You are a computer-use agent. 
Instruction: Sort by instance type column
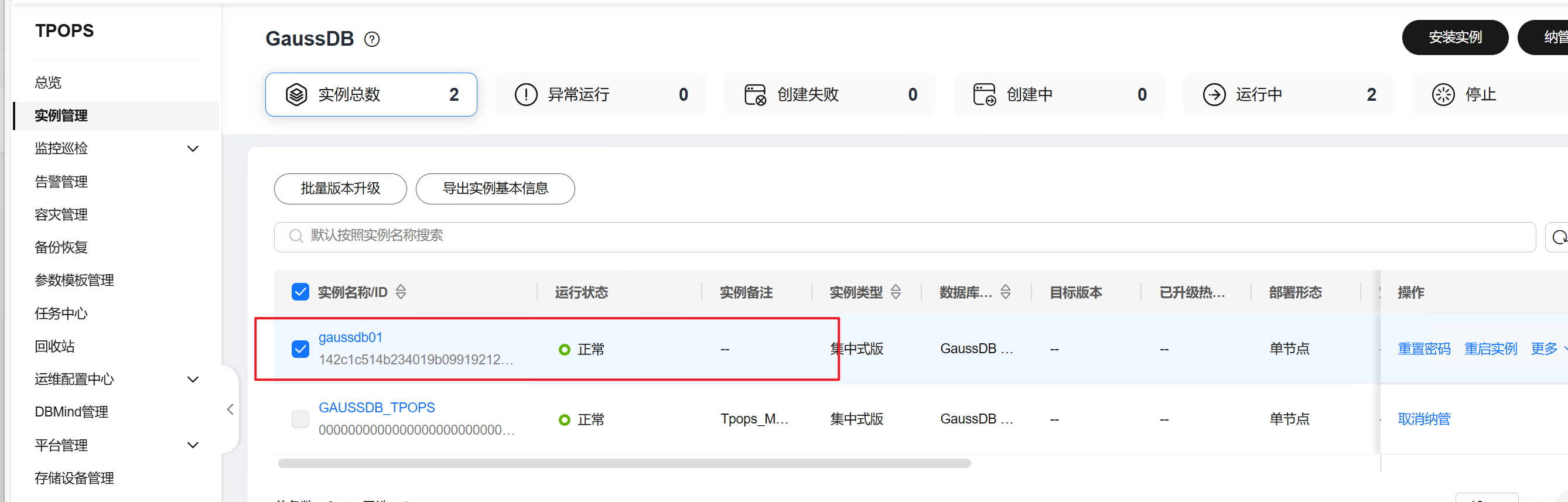coord(896,292)
